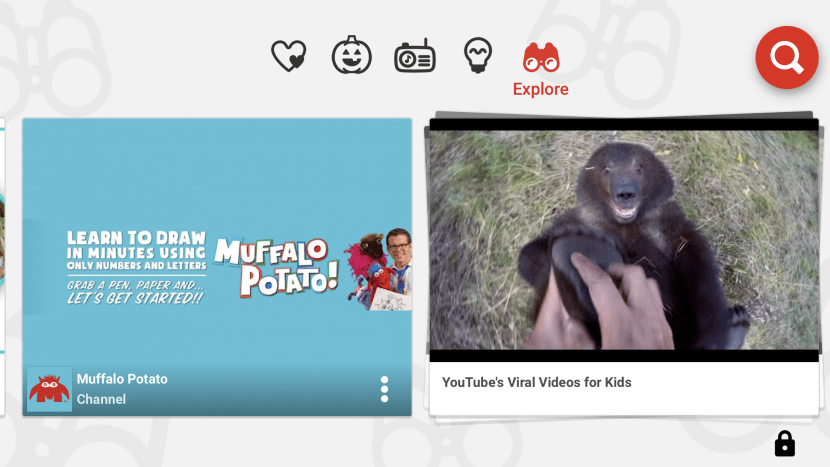Select the binoculars Explore icon
Viewport: 830px width, 467px height.
(541, 57)
